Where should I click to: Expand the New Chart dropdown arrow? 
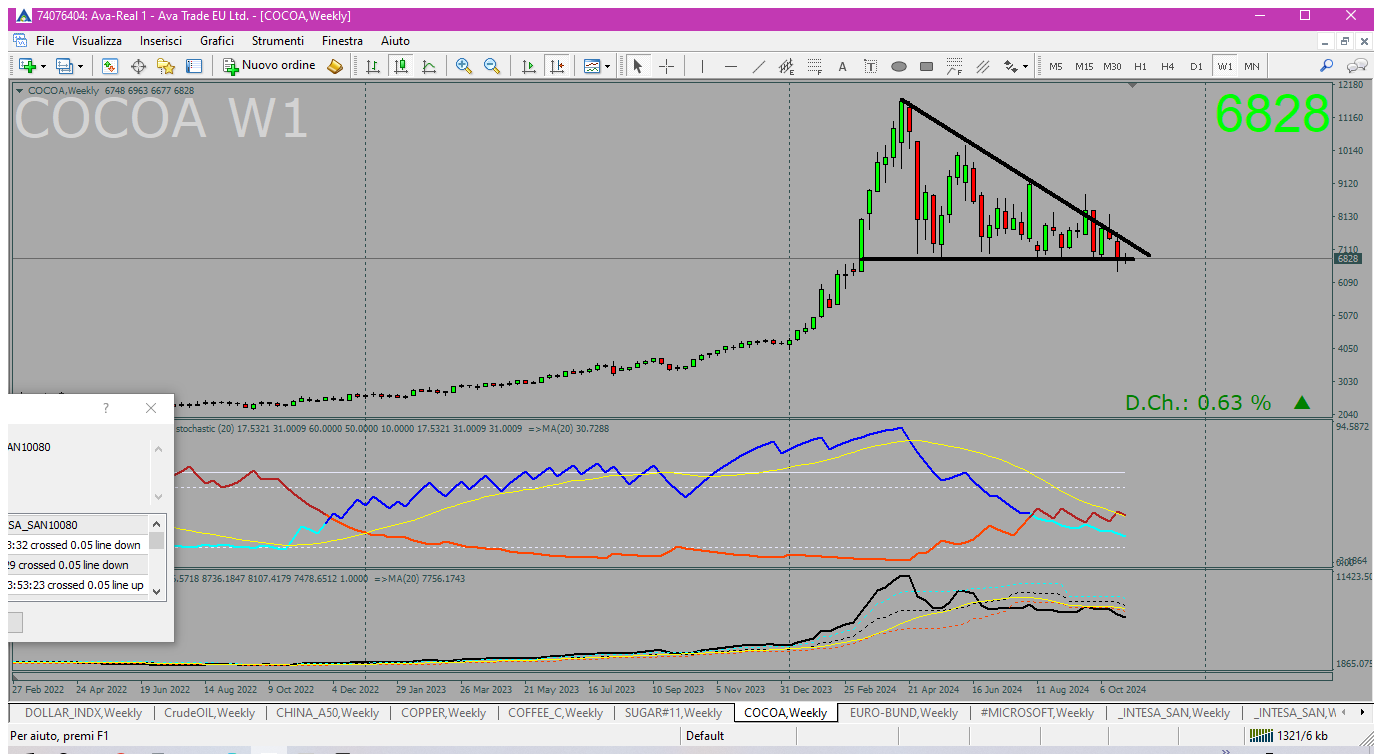click(43, 66)
